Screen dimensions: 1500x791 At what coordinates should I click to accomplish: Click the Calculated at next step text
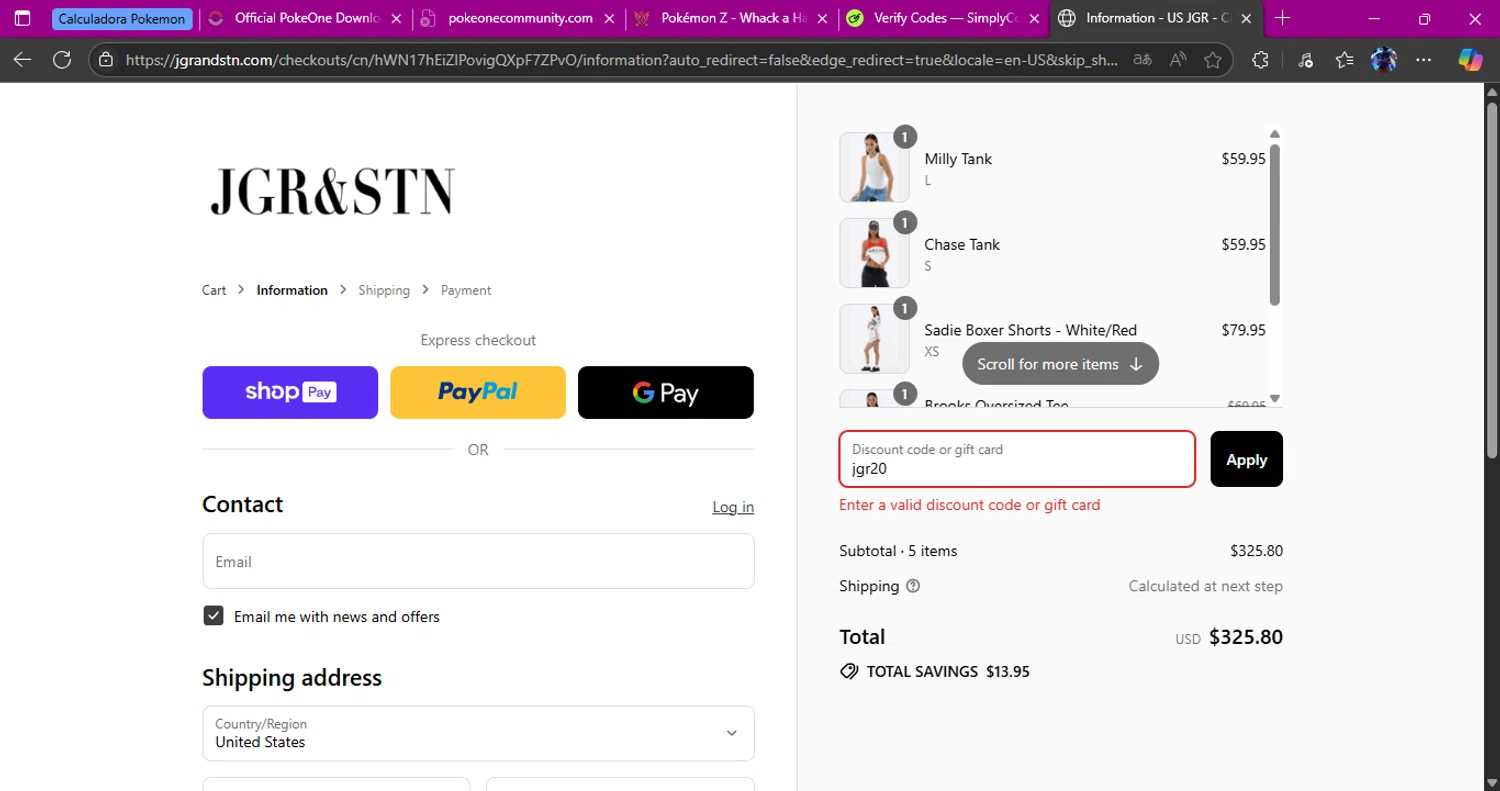[x=1206, y=586]
